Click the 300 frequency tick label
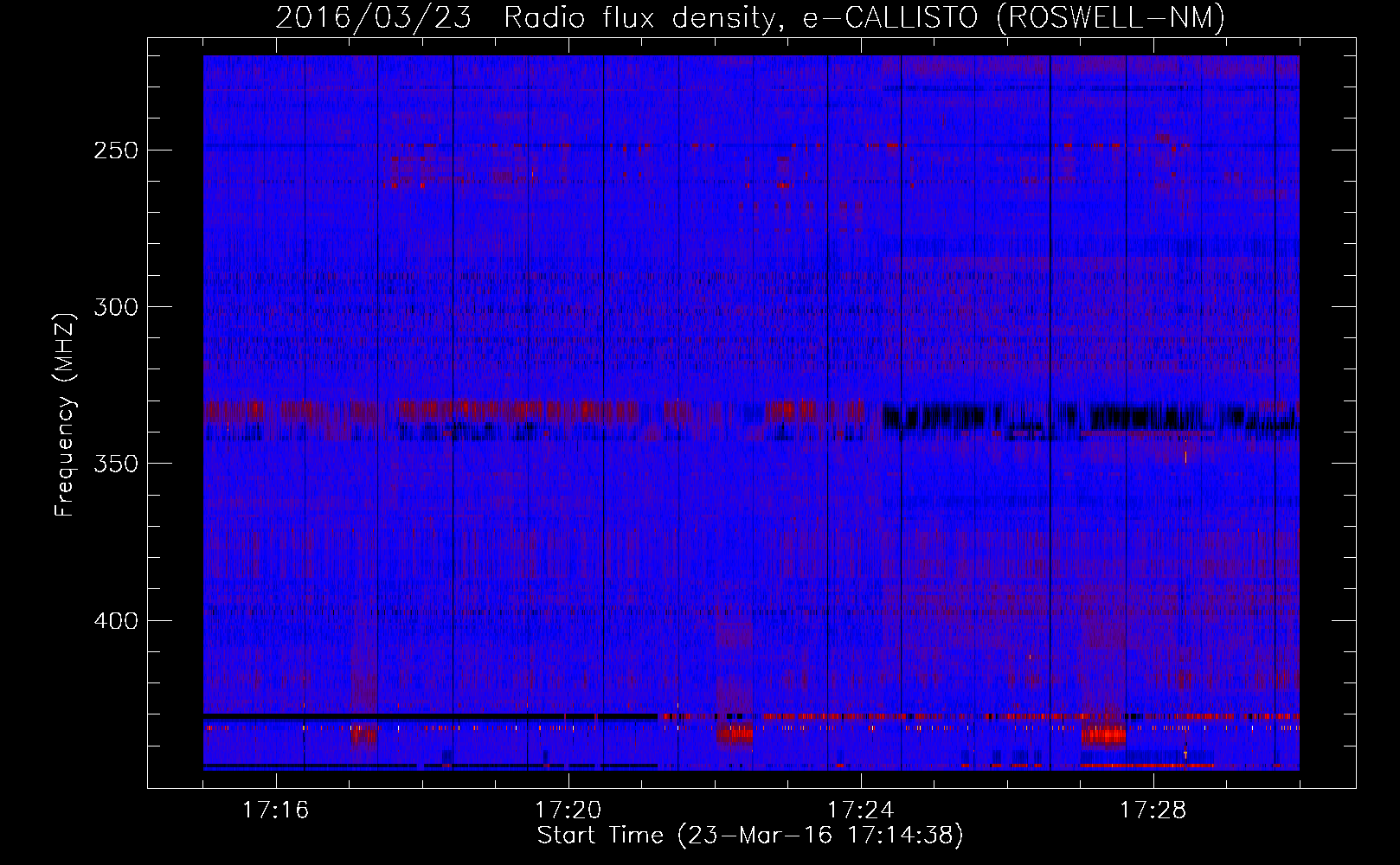 point(115,307)
